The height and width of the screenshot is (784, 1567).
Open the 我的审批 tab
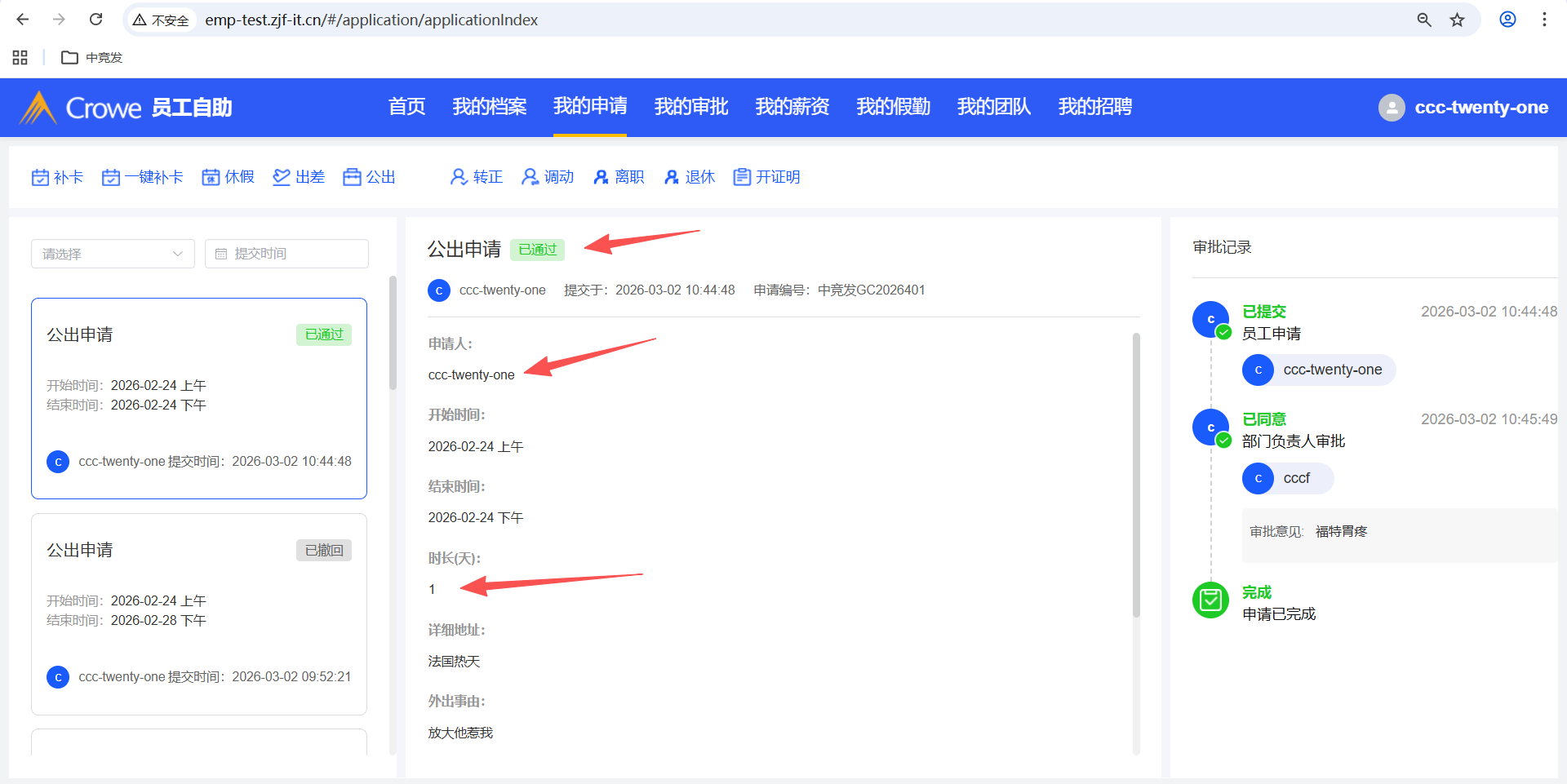point(691,107)
